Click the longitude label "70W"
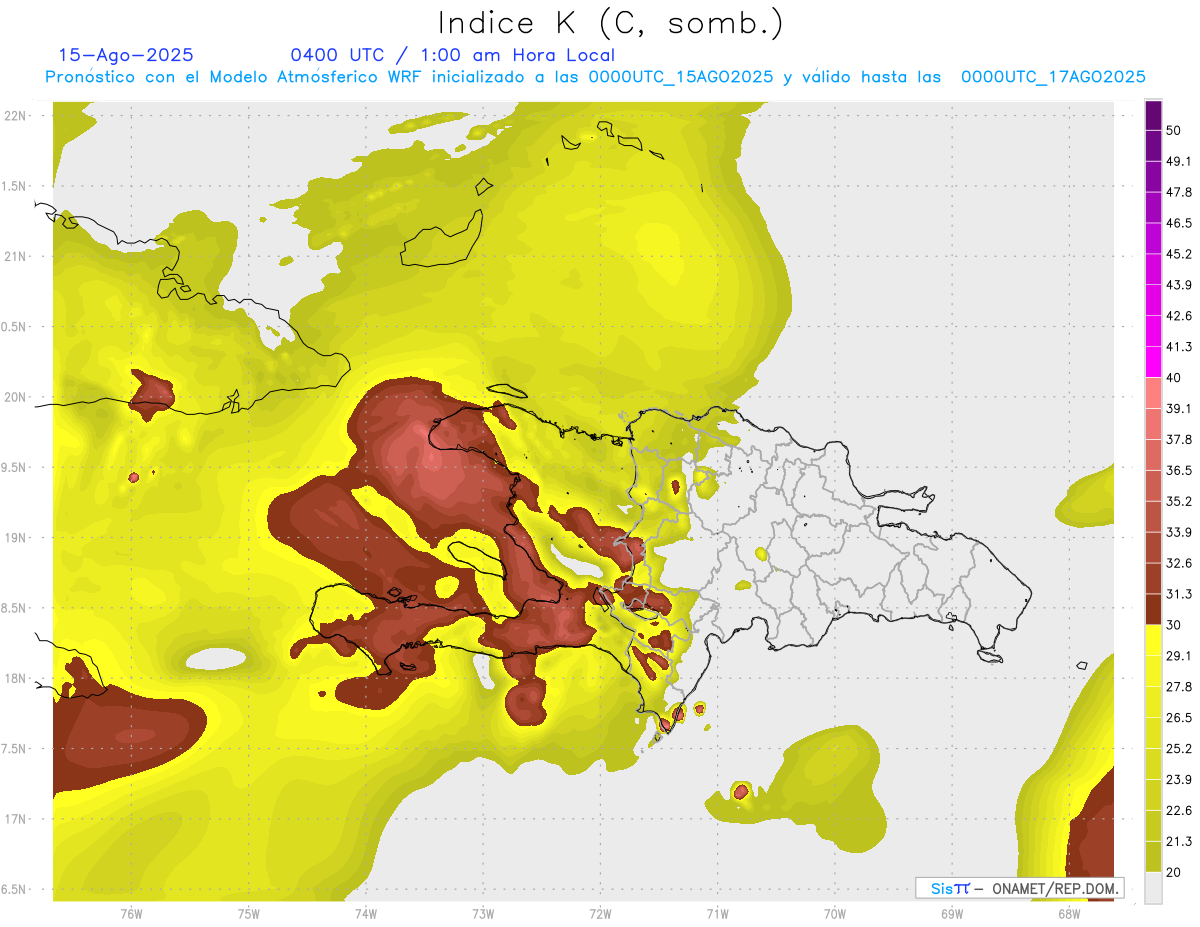1200x927 pixels. pyautogui.click(x=835, y=914)
